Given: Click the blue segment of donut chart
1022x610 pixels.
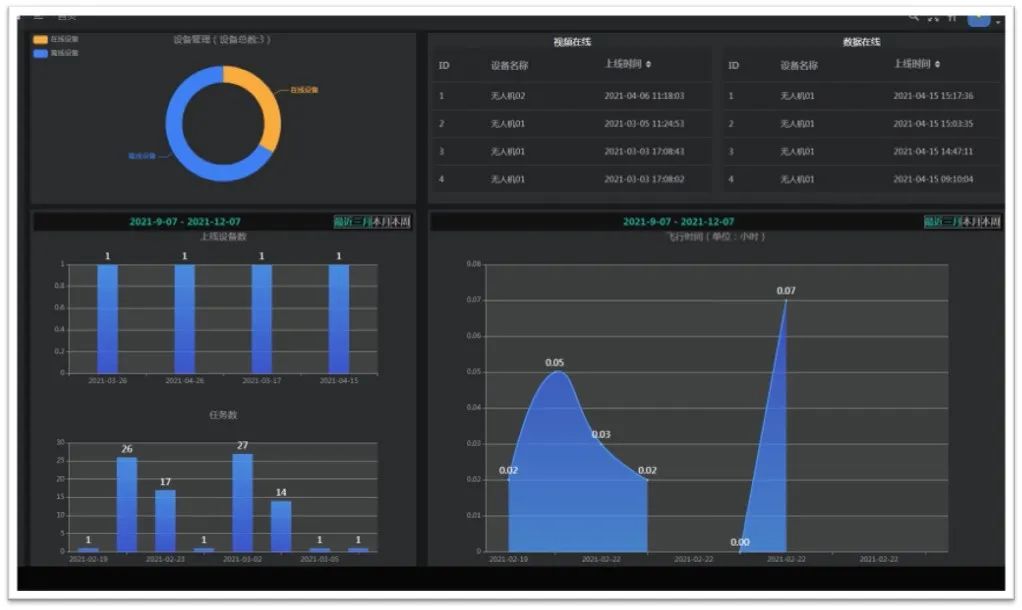Looking at the screenshot, I should [190, 150].
